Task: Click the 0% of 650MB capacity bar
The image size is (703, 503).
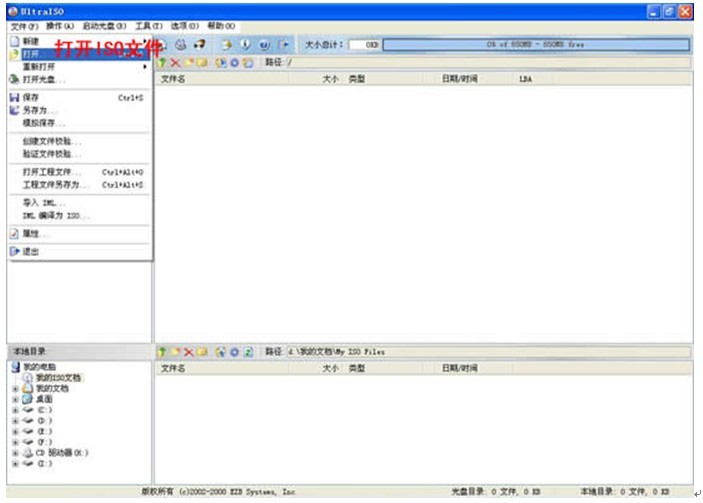Action: [536, 45]
